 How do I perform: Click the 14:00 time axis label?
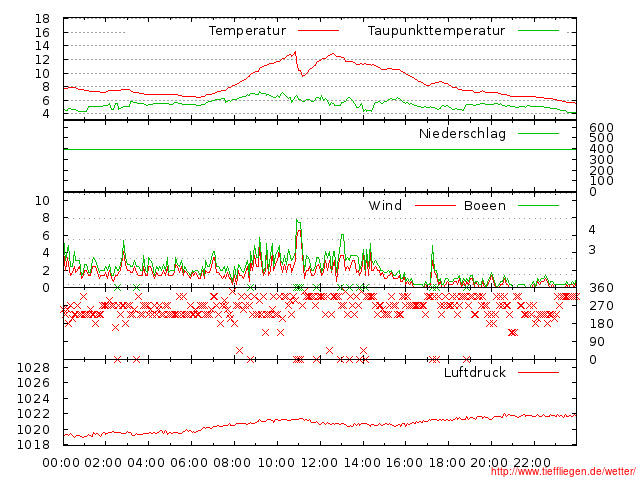pos(362,463)
